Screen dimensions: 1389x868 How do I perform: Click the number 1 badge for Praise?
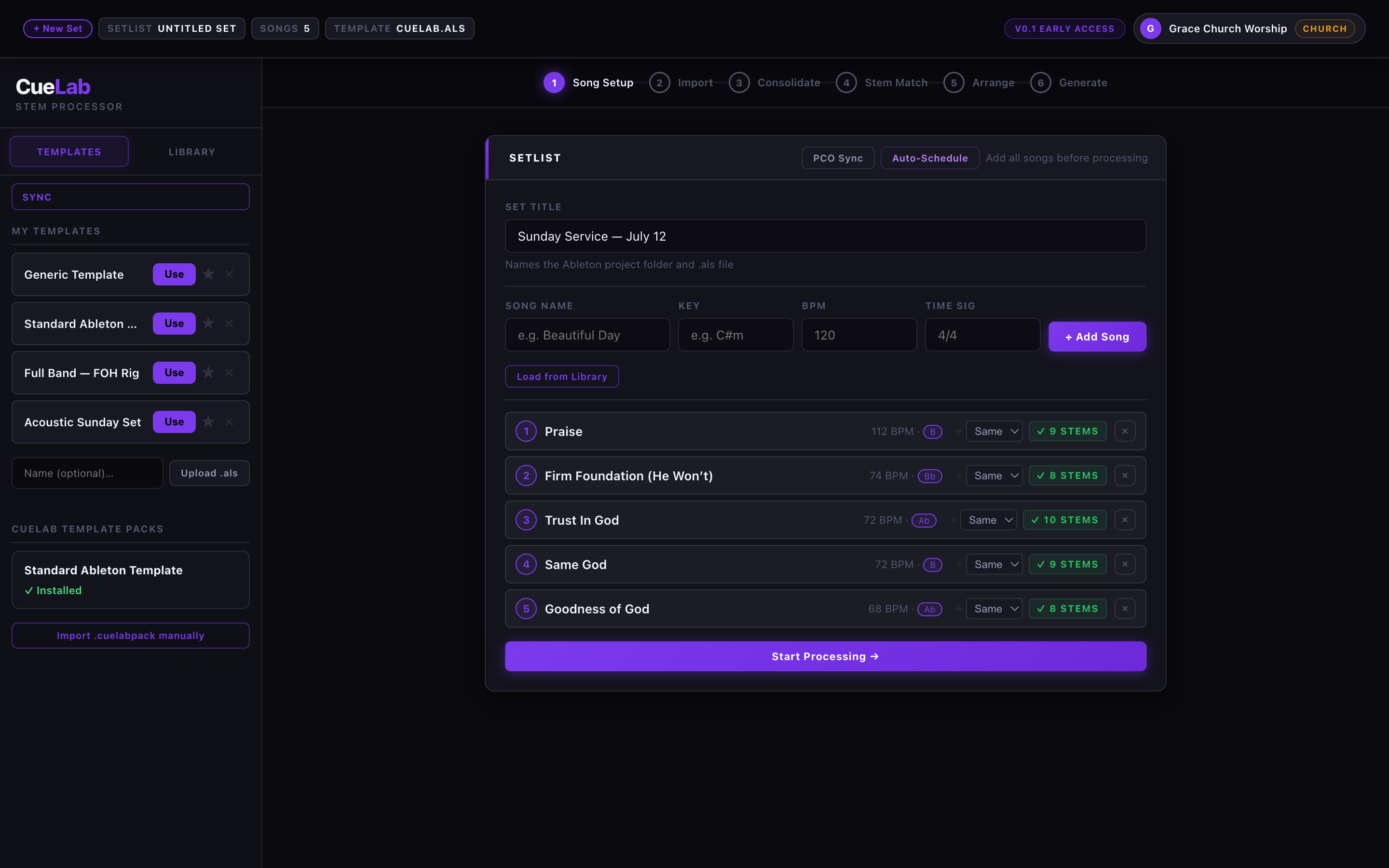click(x=526, y=431)
